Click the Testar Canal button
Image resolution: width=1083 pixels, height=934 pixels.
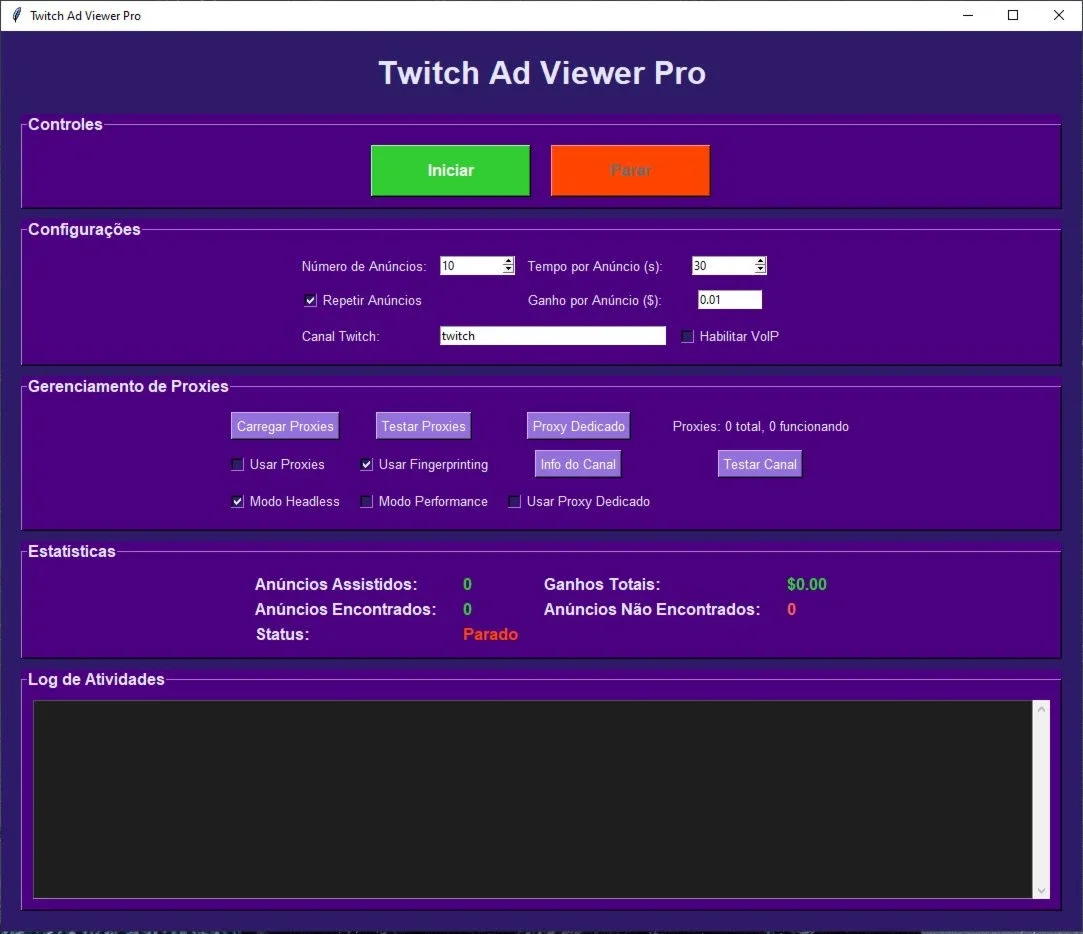point(760,464)
